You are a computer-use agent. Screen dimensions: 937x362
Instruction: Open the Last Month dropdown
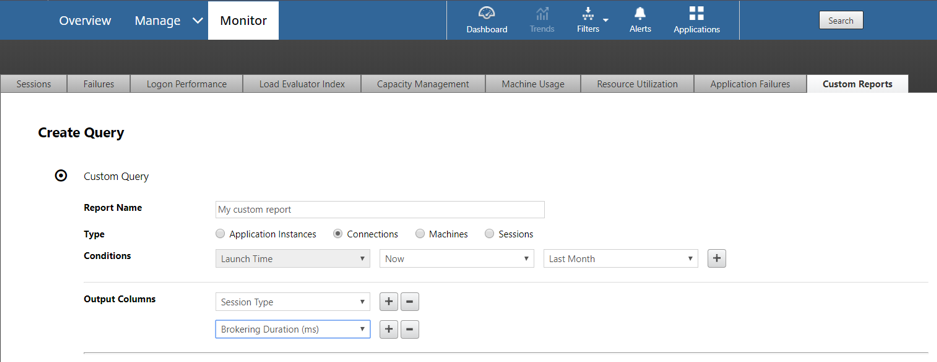click(x=620, y=259)
